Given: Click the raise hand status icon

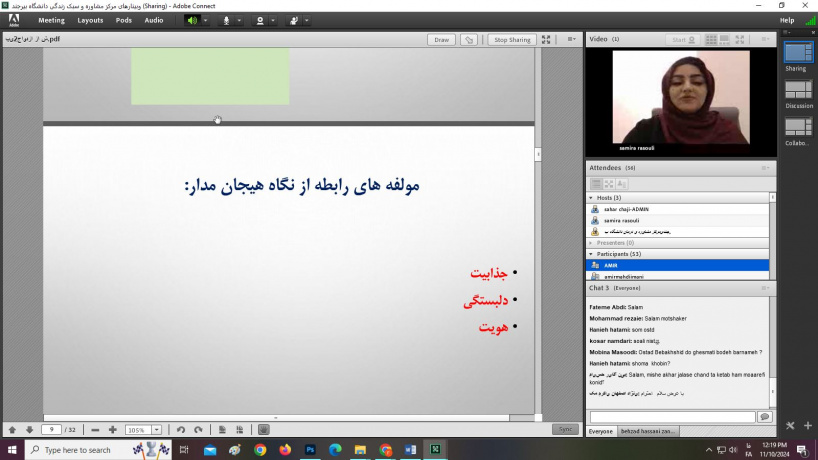Looking at the screenshot, I should (x=294, y=20).
